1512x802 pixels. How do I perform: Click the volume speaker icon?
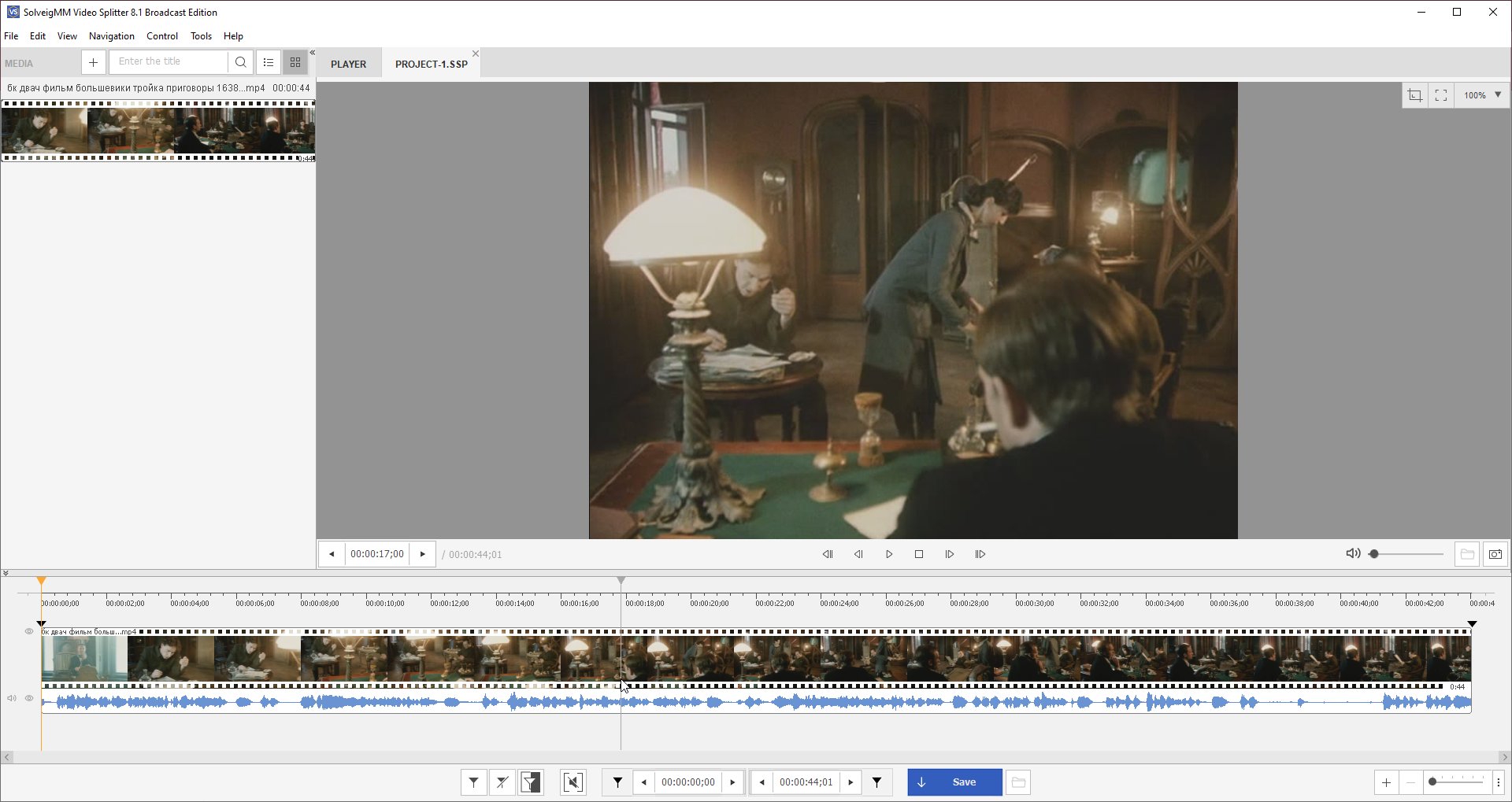[x=1353, y=554]
